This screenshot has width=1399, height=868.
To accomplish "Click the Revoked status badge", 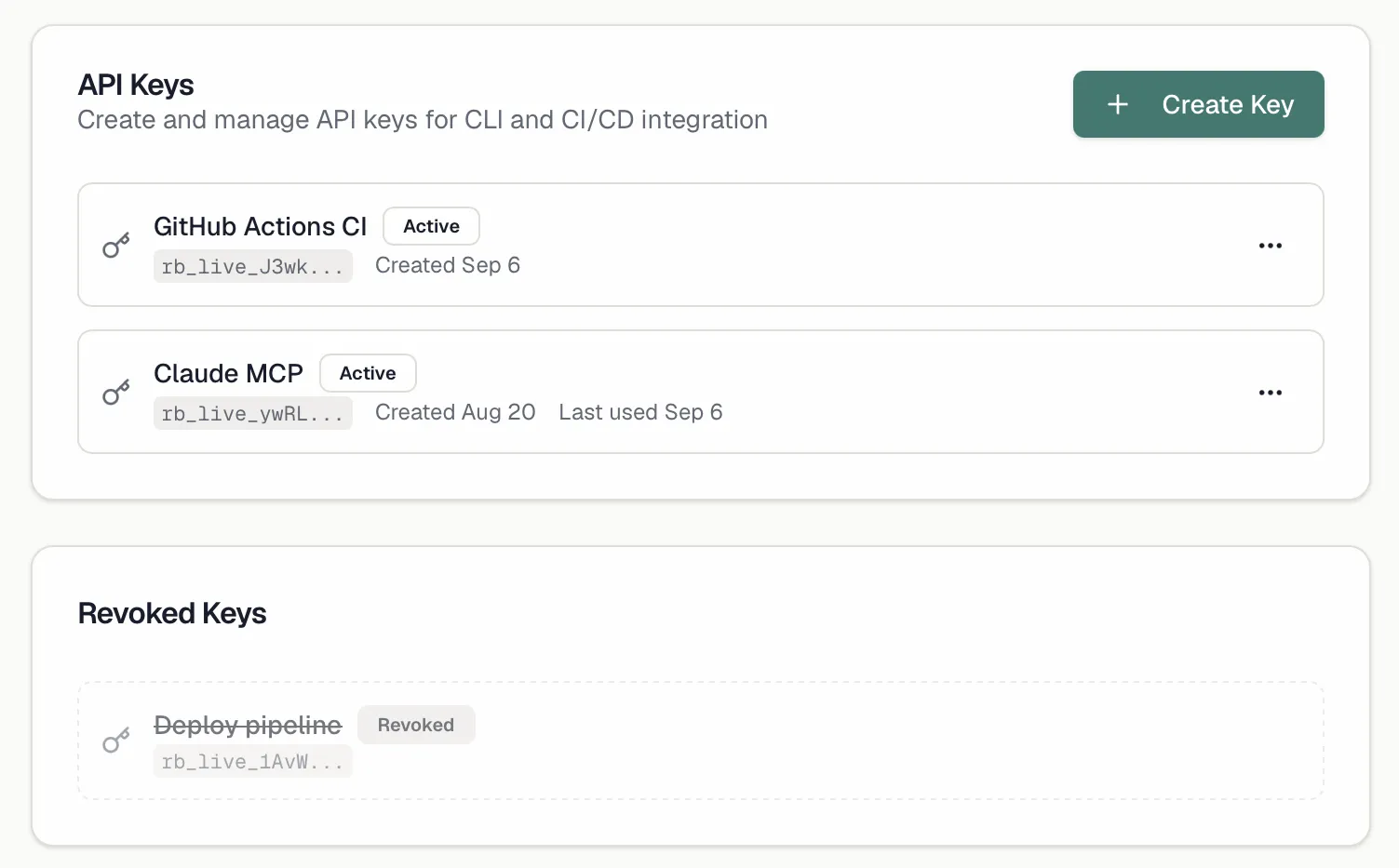I will (x=416, y=725).
